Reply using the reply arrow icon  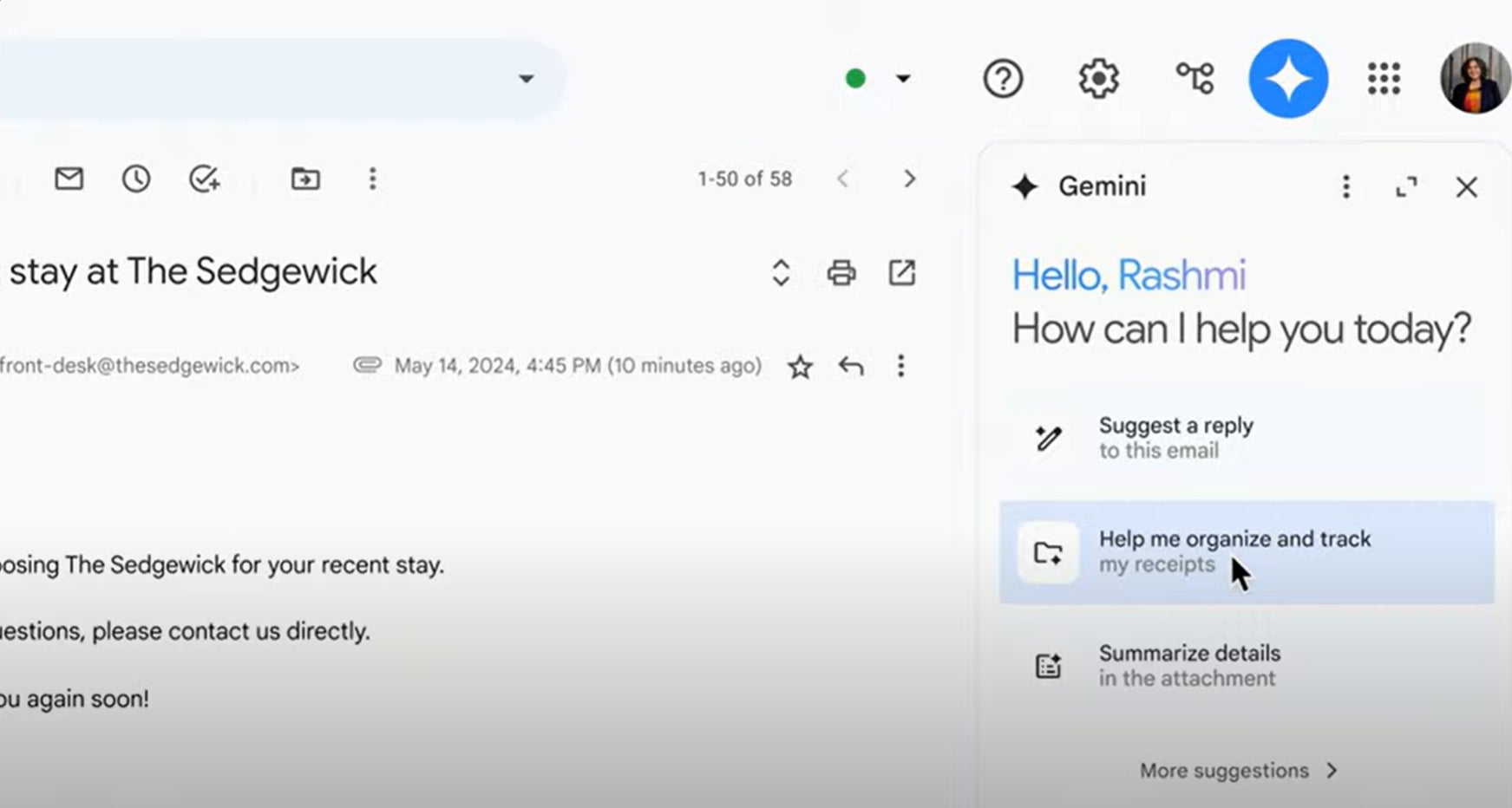pyautogui.click(x=851, y=366)
